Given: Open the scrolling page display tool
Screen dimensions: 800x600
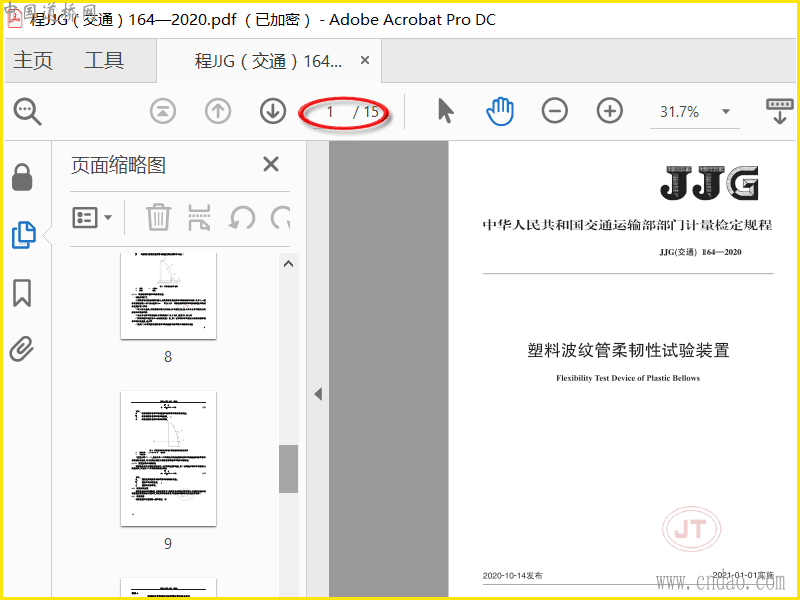Looking at the screenshot, I should pyautogui.click(x=780, y=112).
